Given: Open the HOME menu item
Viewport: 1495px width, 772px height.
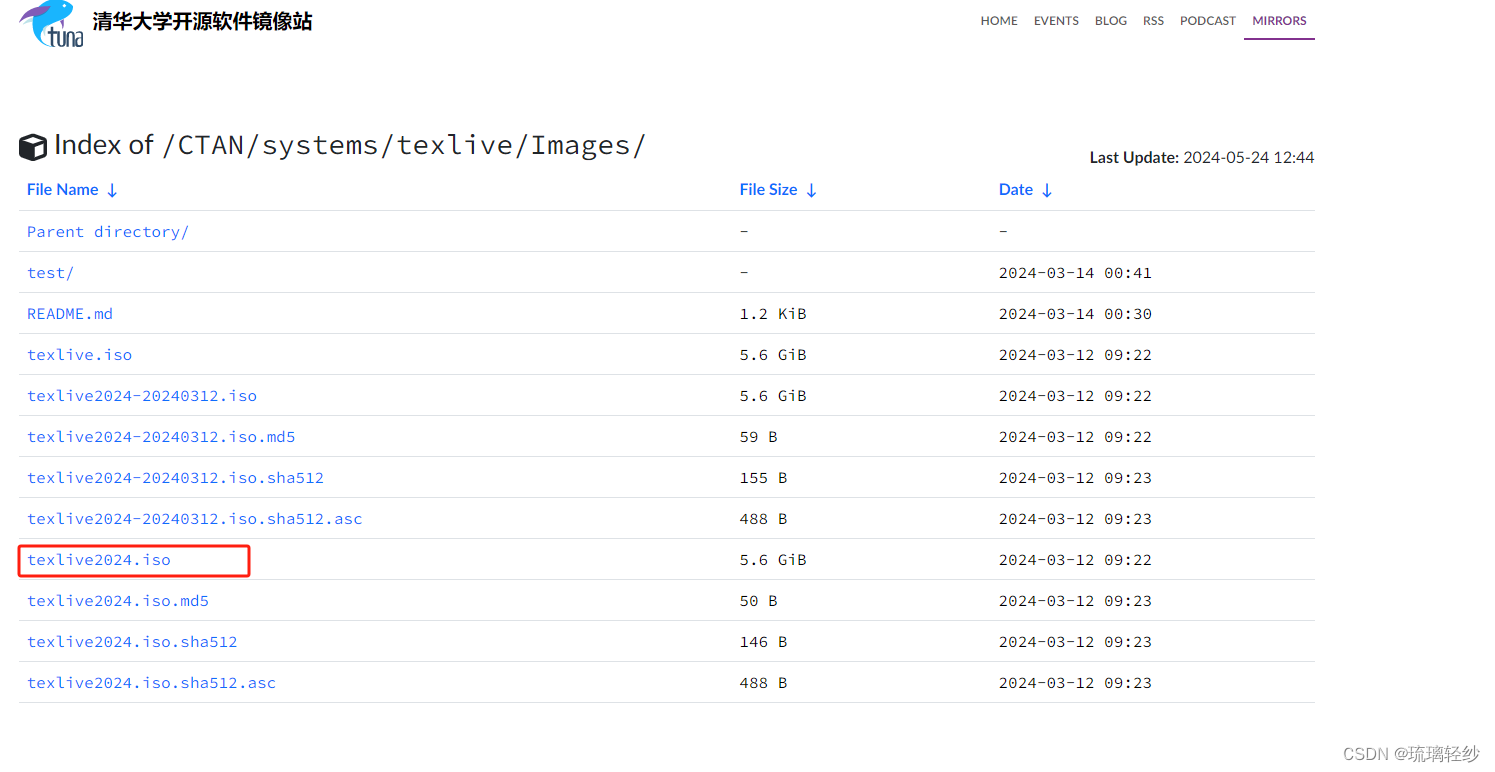Looking at the screenshot, I should pos(999,20).
